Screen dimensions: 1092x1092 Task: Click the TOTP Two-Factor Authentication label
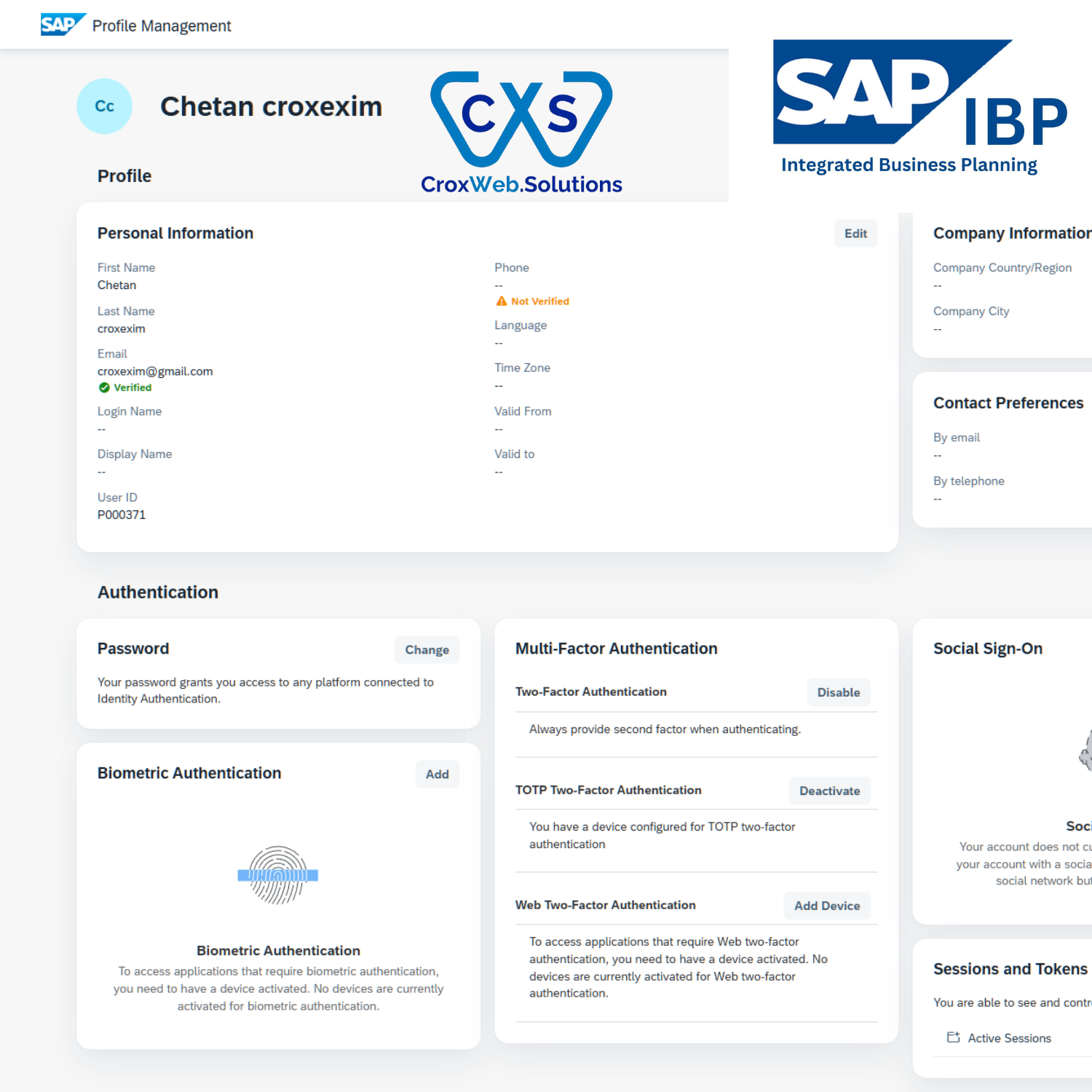coord(608,790)
